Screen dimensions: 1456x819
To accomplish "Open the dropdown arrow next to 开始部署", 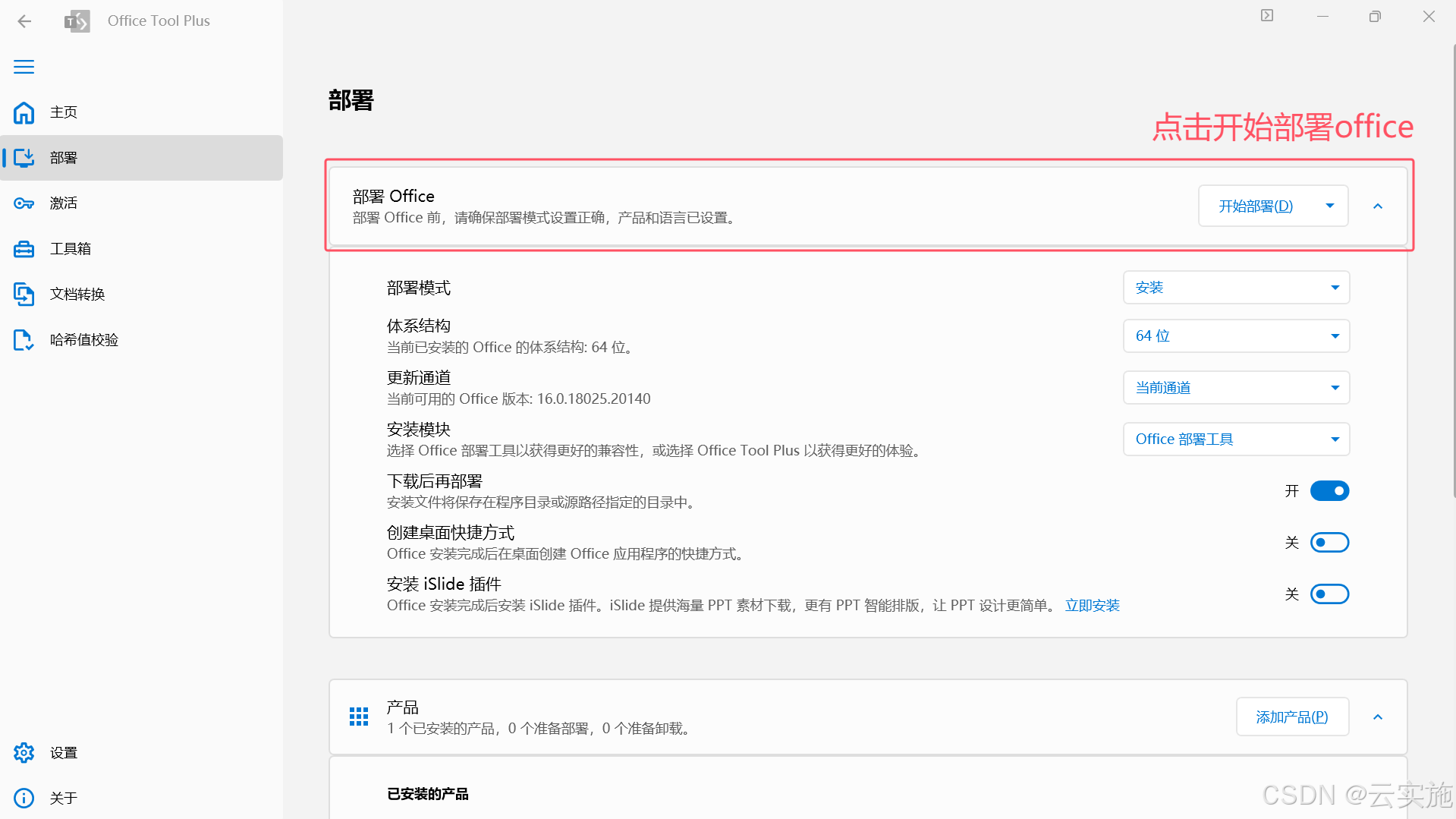I will [x=1330, y=206].
